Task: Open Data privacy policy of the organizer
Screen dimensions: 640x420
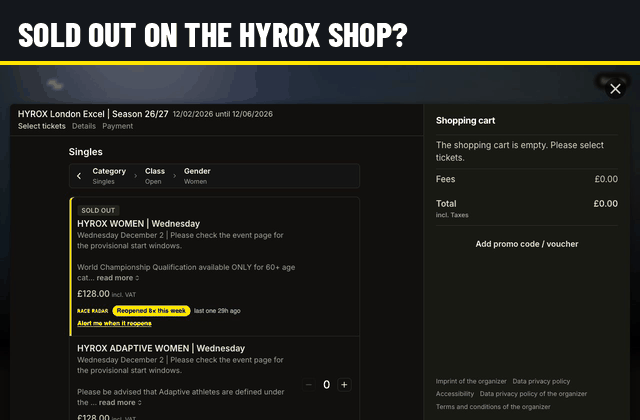Action: [x=533, y=394]
